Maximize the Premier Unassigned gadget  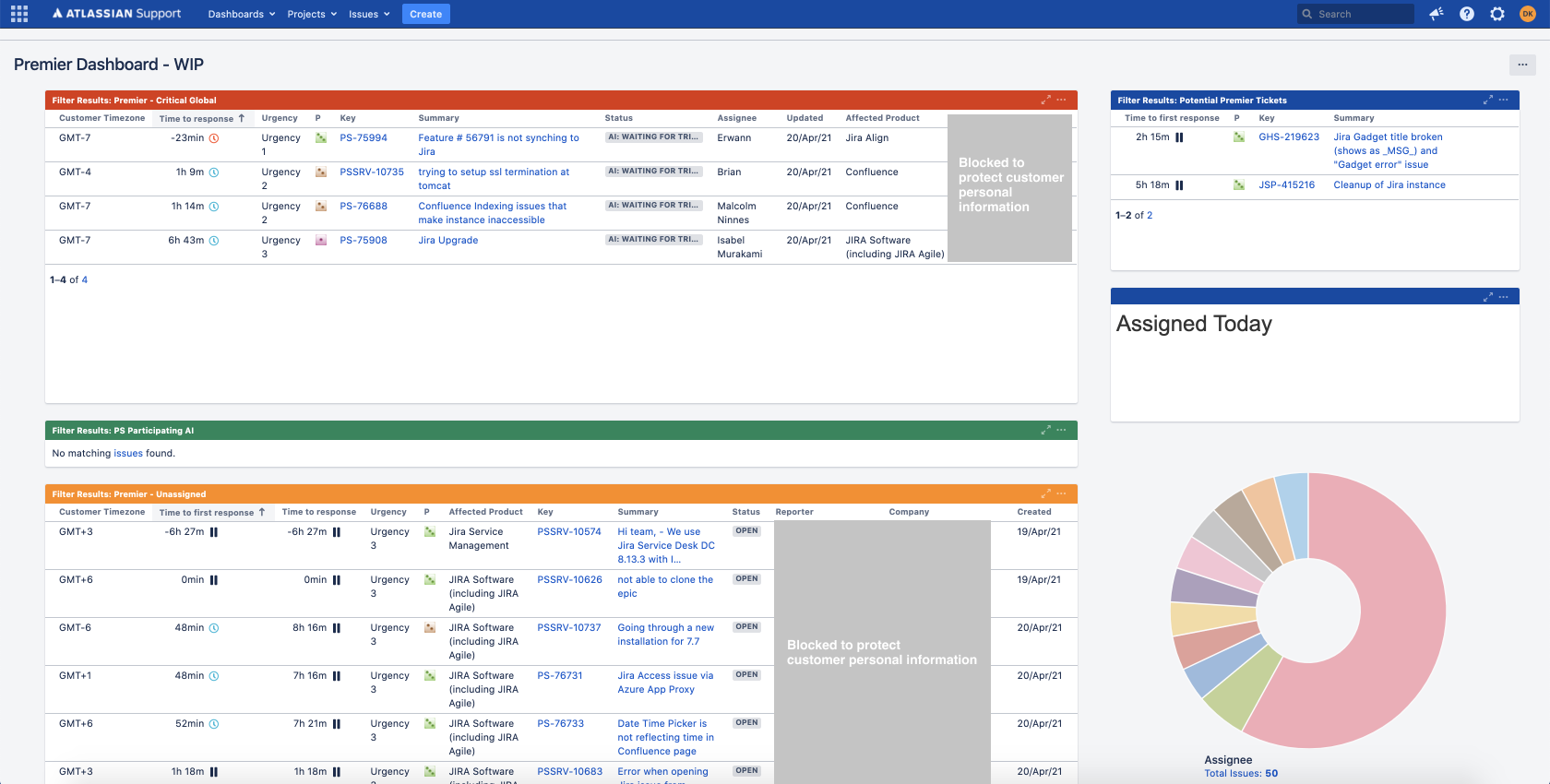[x=1045, y=493]
